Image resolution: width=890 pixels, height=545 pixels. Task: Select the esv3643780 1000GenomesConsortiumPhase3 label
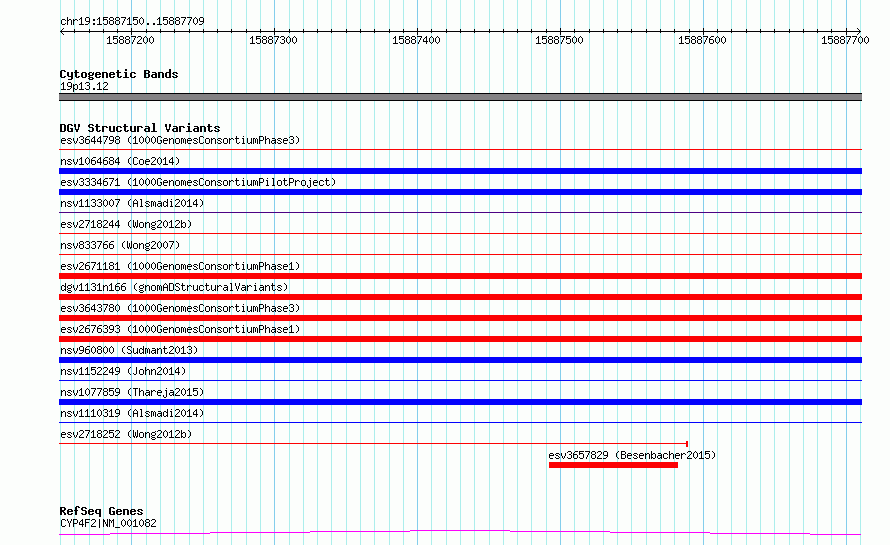(x=180, y=308)
